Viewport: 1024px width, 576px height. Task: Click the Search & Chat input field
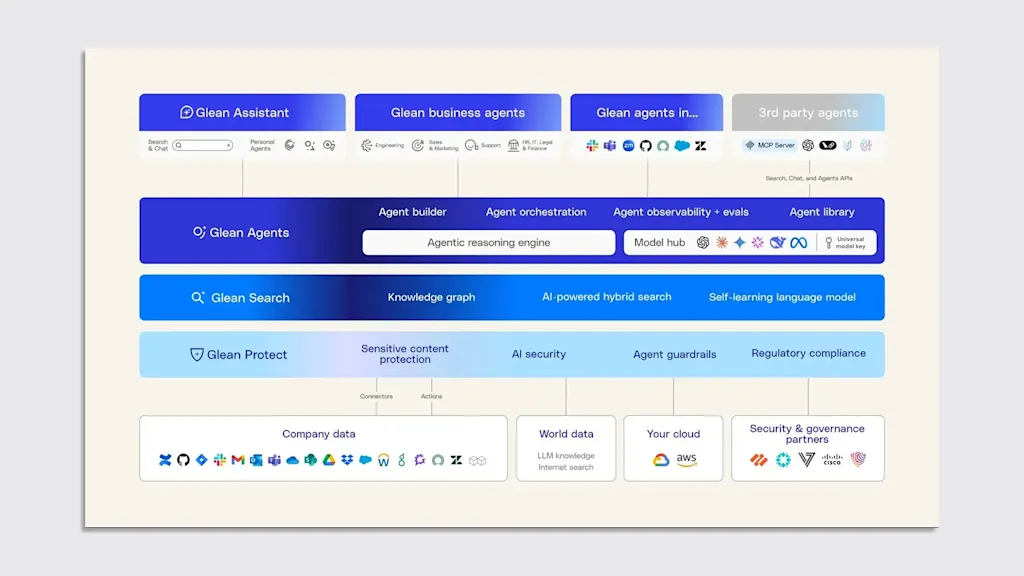tap(203, 146)
